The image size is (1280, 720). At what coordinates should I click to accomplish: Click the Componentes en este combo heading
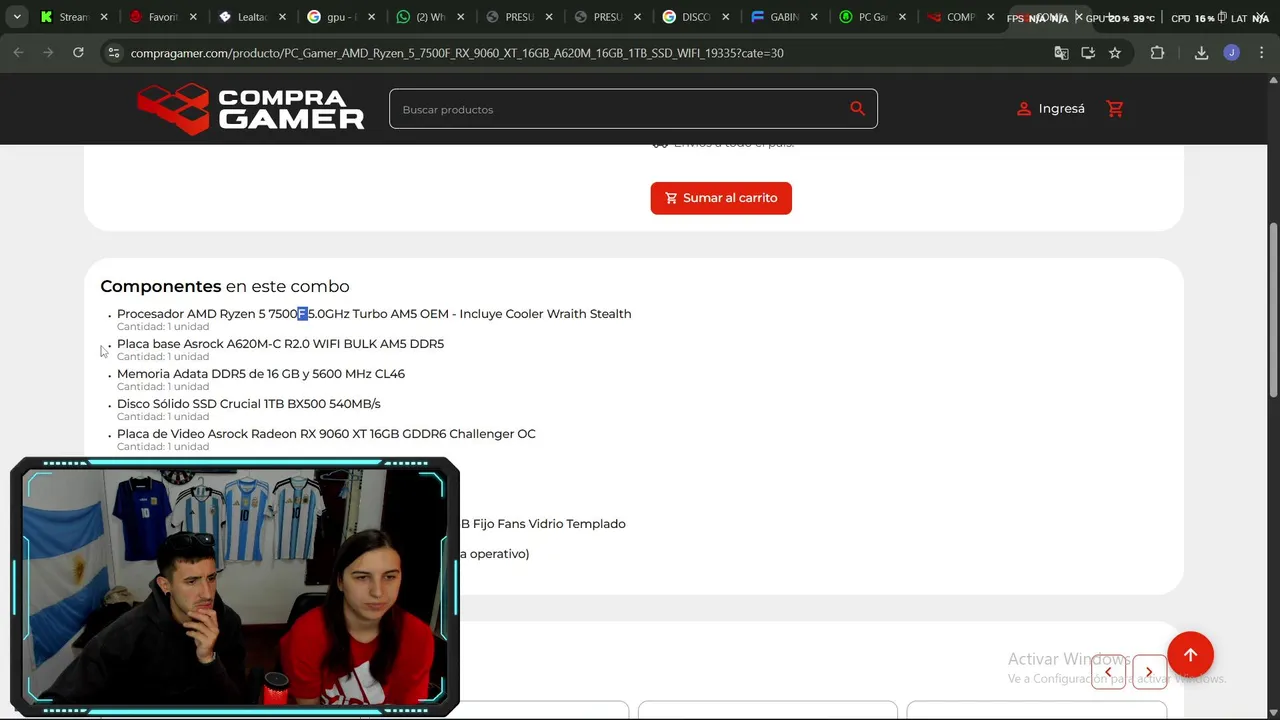pos(225,287)
